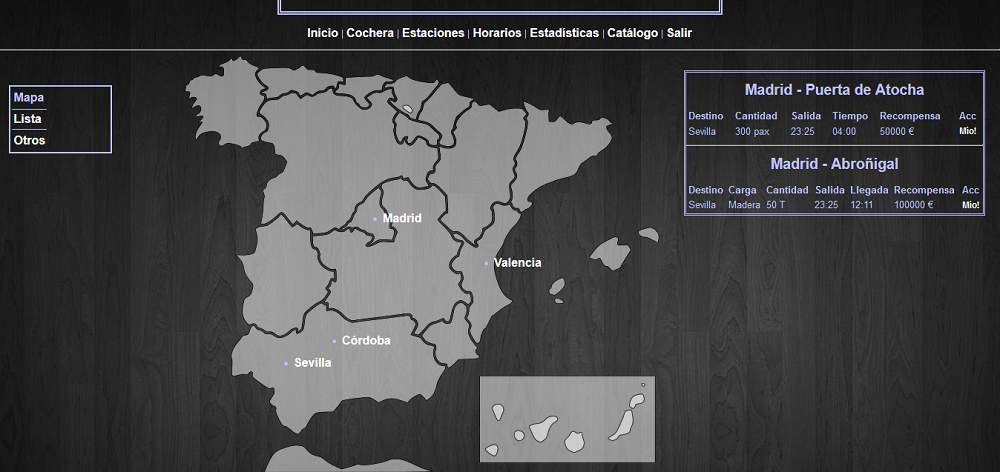
Task: Open Estadísticas in the top navigation
Action: [564, 33]
